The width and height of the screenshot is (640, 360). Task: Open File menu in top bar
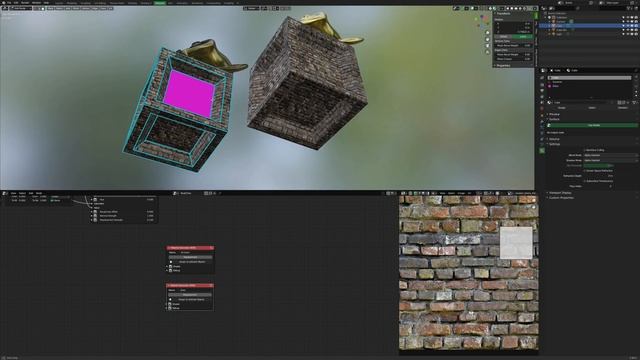pos(9,2)
